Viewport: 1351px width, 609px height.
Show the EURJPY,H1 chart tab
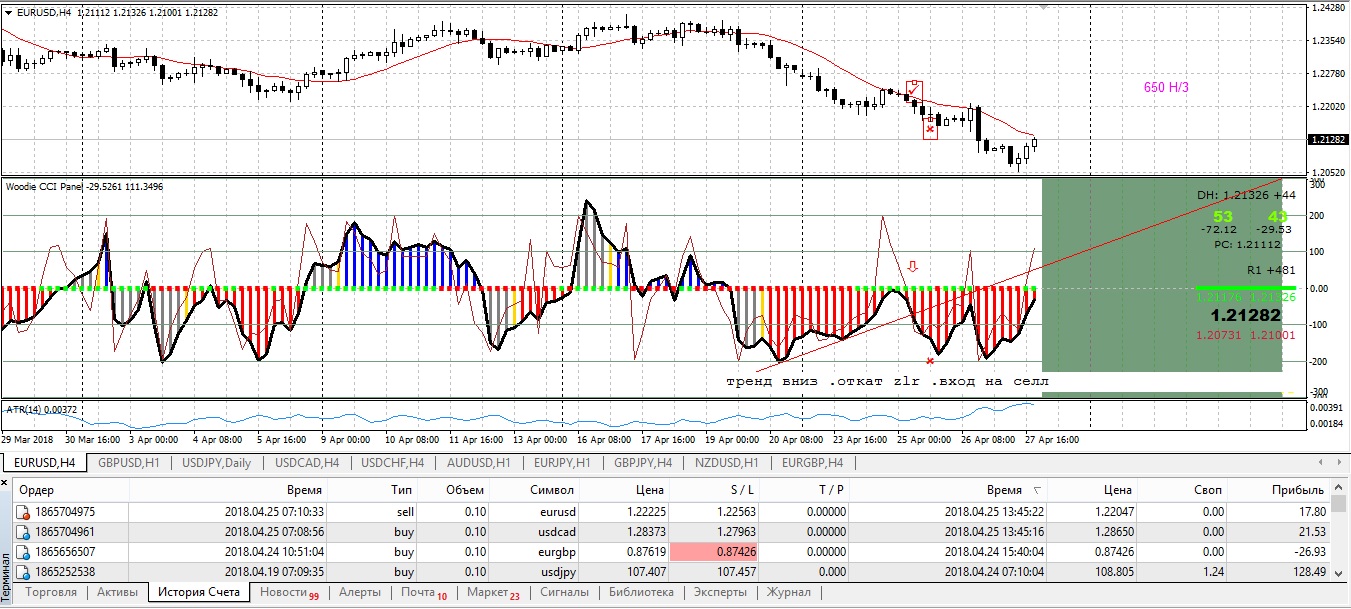pos(563,462)
